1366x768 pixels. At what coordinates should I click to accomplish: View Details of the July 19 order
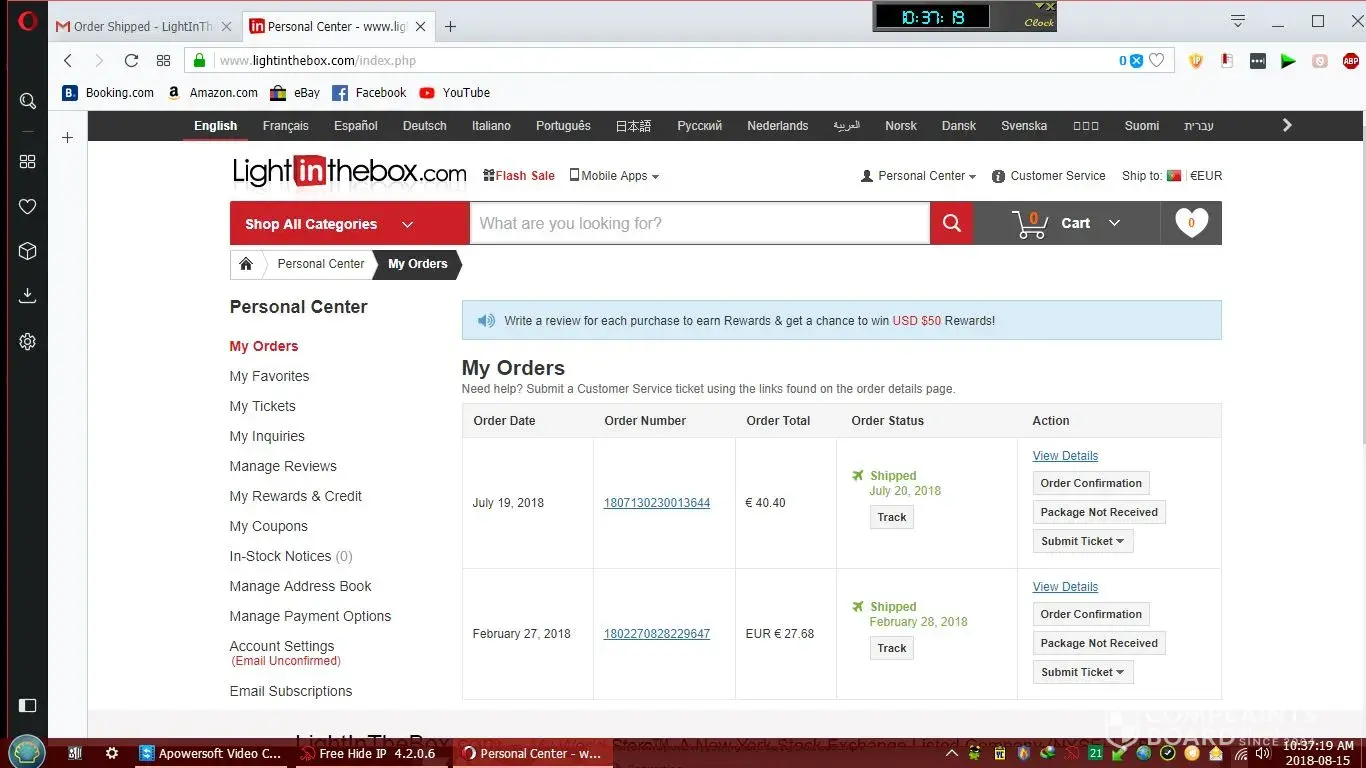1065,456
